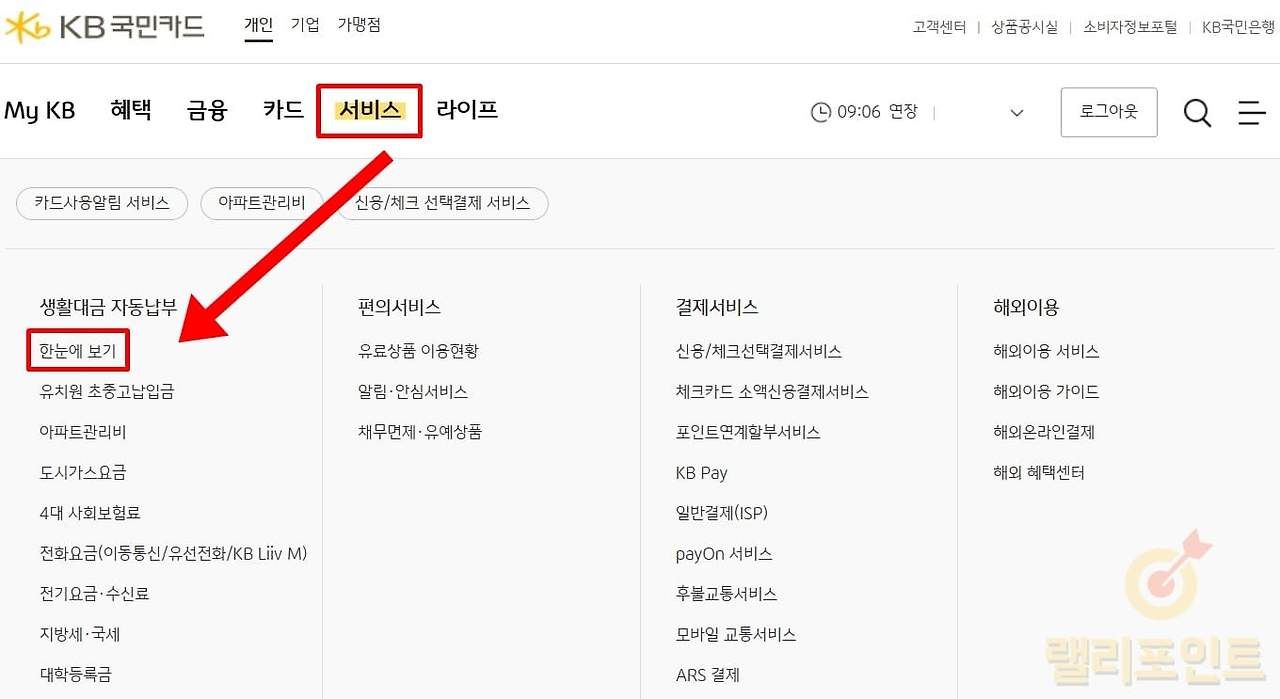Open 해외이용 가이드 link

(x=1046, y=391)
